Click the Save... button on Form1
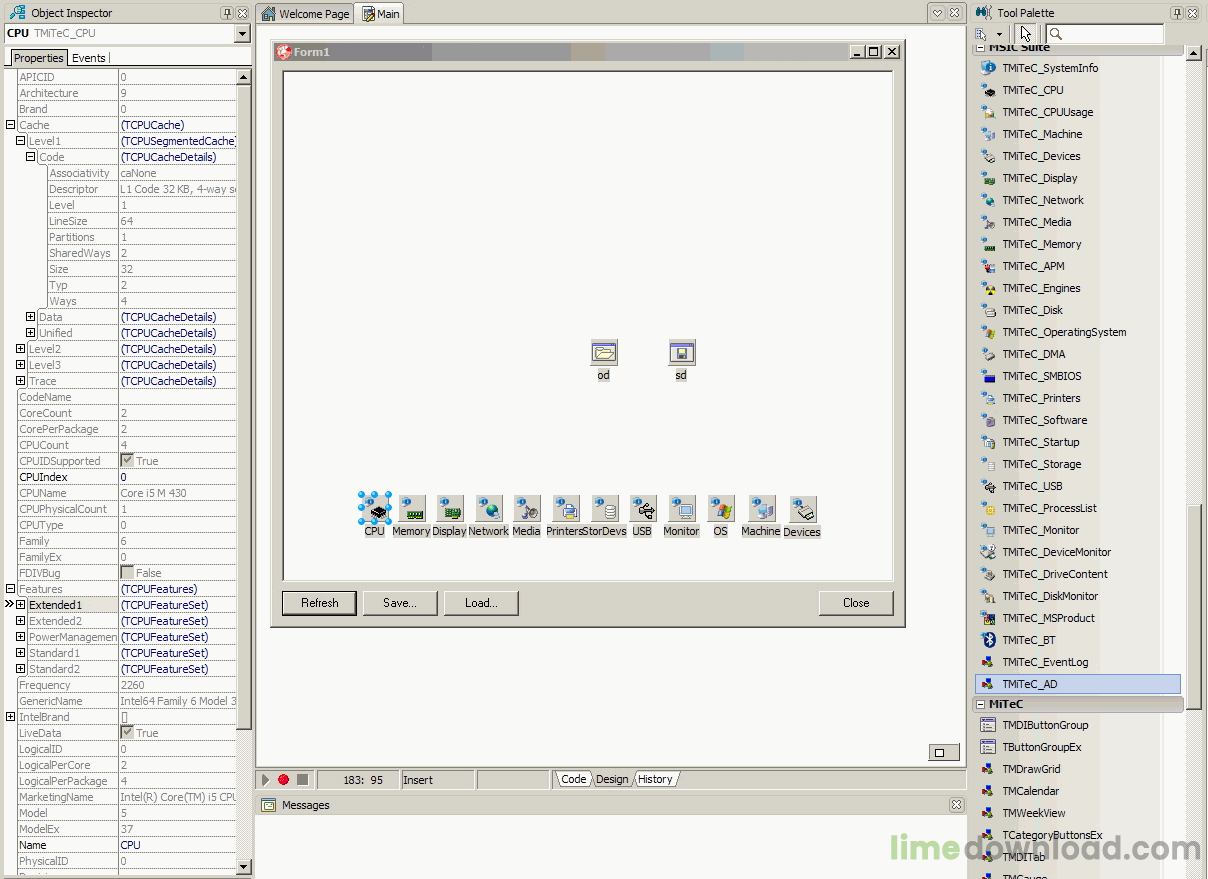Image resolution: width=1208 pixels, height=879 pixels. 400,603
